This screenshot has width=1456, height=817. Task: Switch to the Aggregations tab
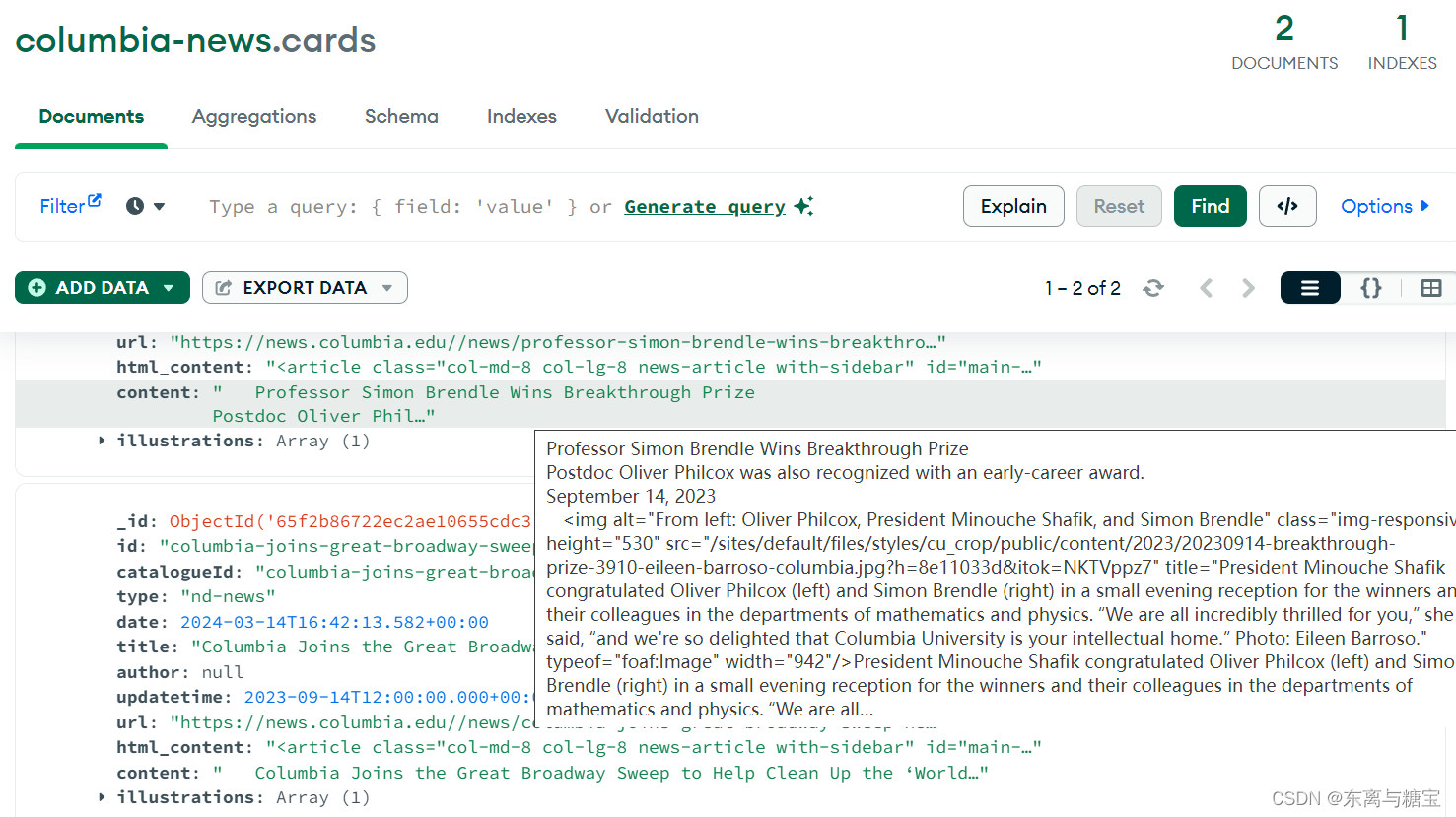pos(254,117)
